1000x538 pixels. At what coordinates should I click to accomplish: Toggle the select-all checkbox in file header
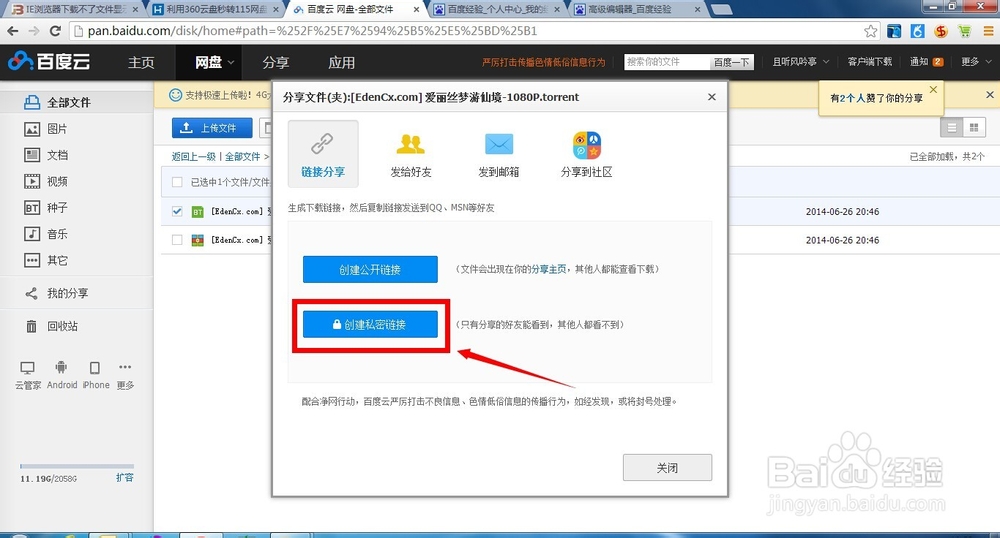click(177, 182)
